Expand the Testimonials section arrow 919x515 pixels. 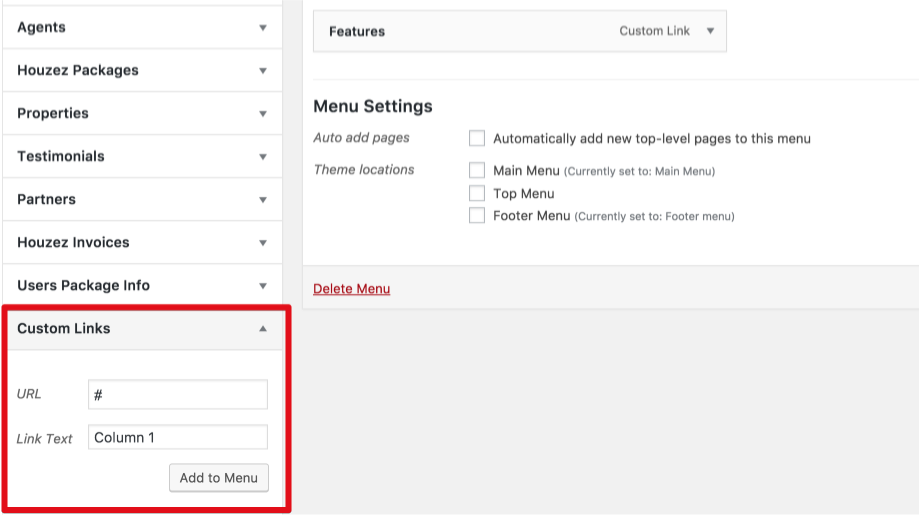[x=263, y=157]
